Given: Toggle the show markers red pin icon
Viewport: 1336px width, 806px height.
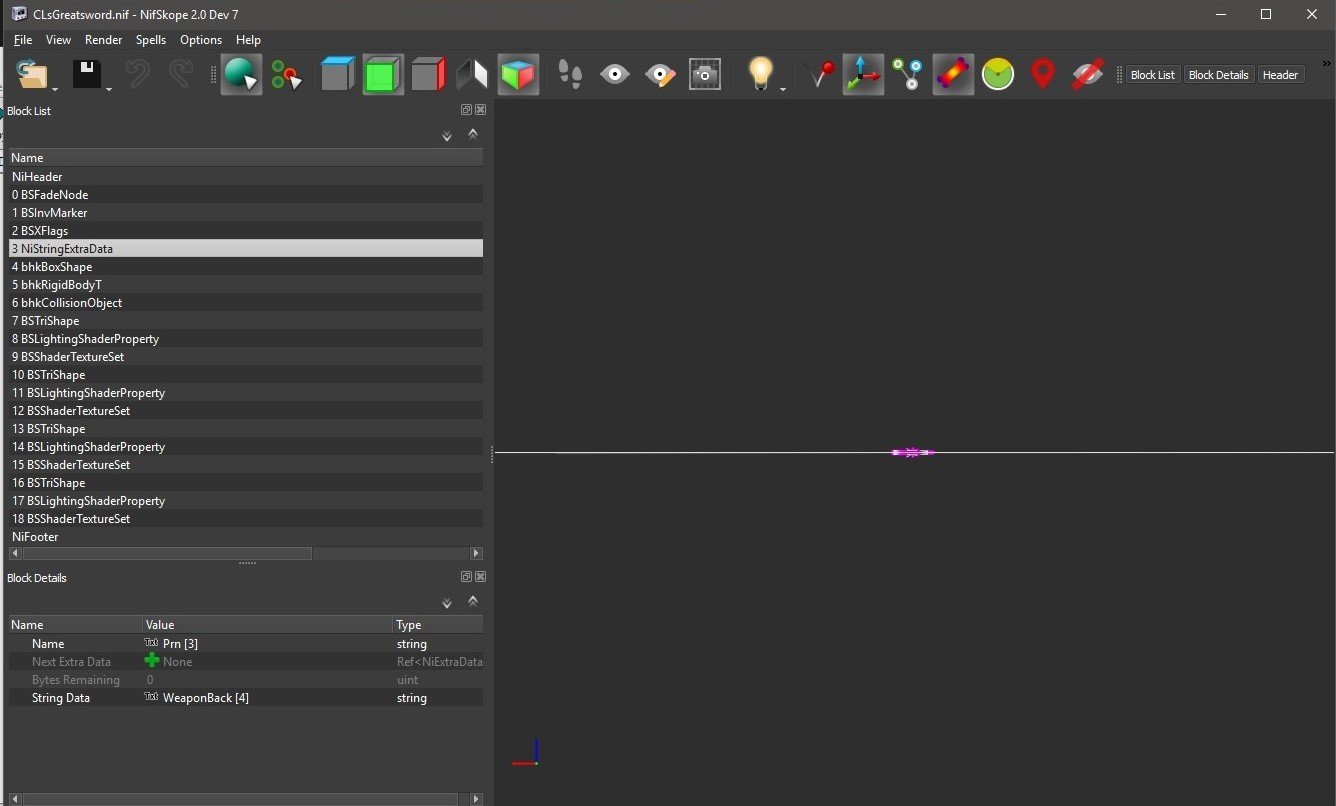Looking at the screenshot, I should [1042, 75].
